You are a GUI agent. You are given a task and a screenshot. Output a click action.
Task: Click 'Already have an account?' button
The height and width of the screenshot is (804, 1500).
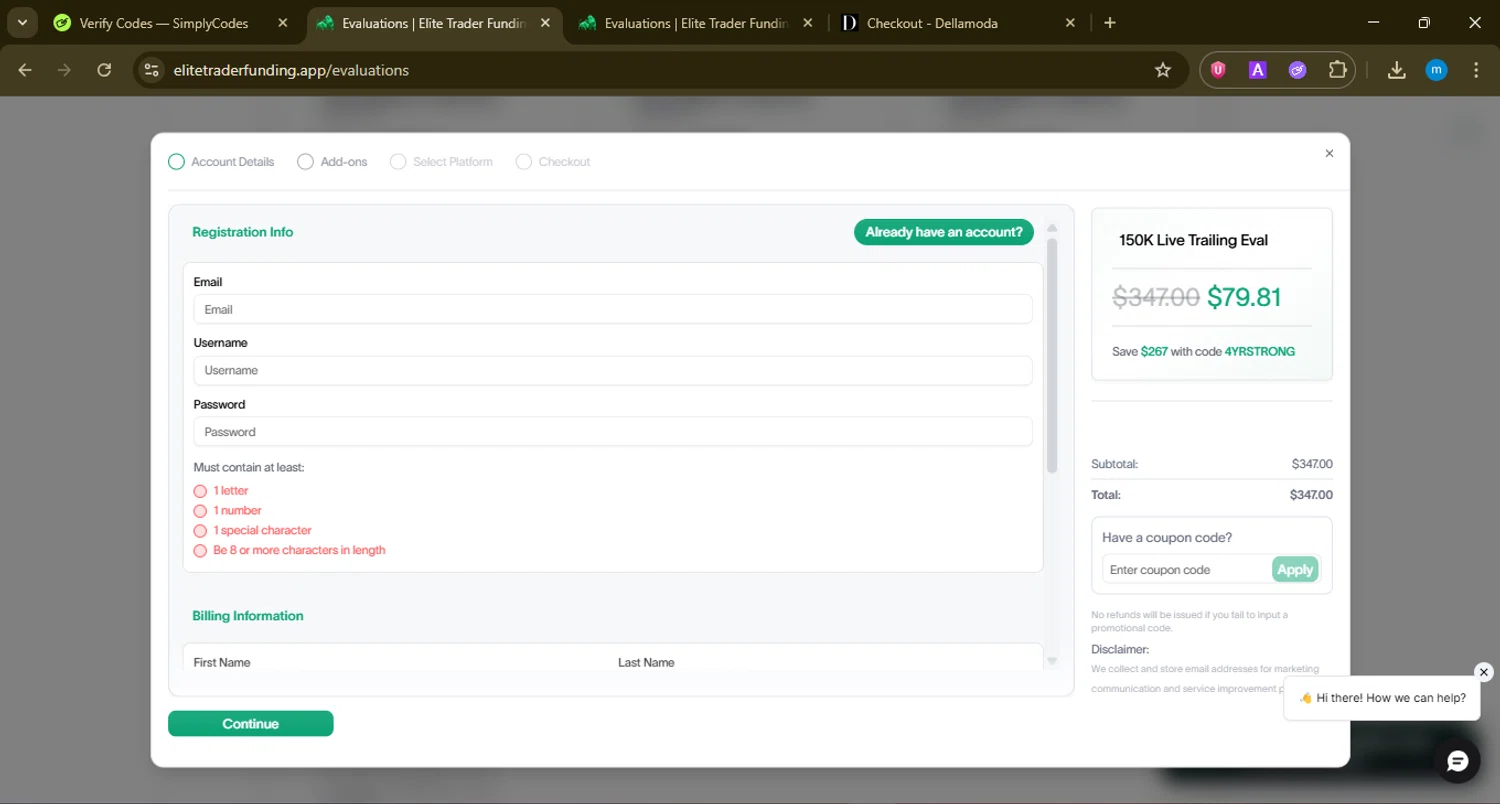[x=943, y=232]
